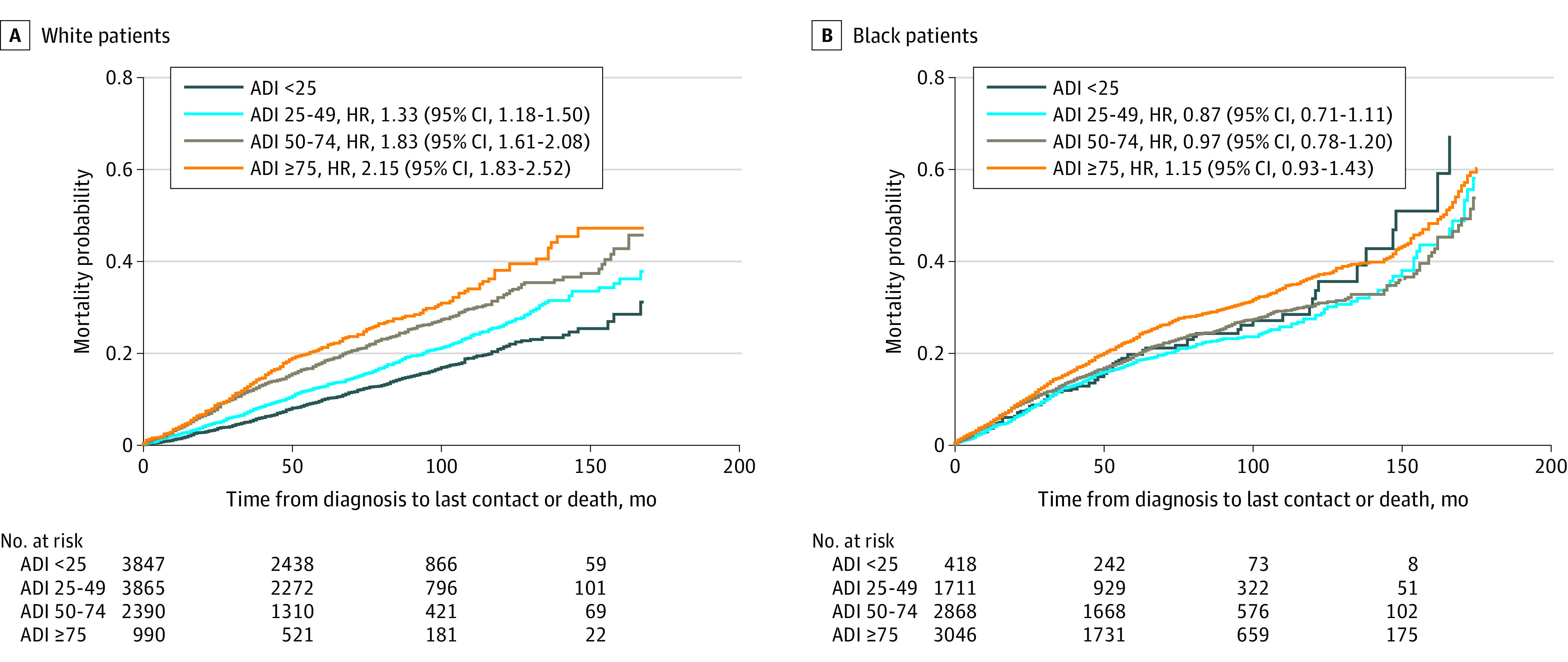Click the Black panel 'Mortality probability' y-axis title

click(894, 261)
